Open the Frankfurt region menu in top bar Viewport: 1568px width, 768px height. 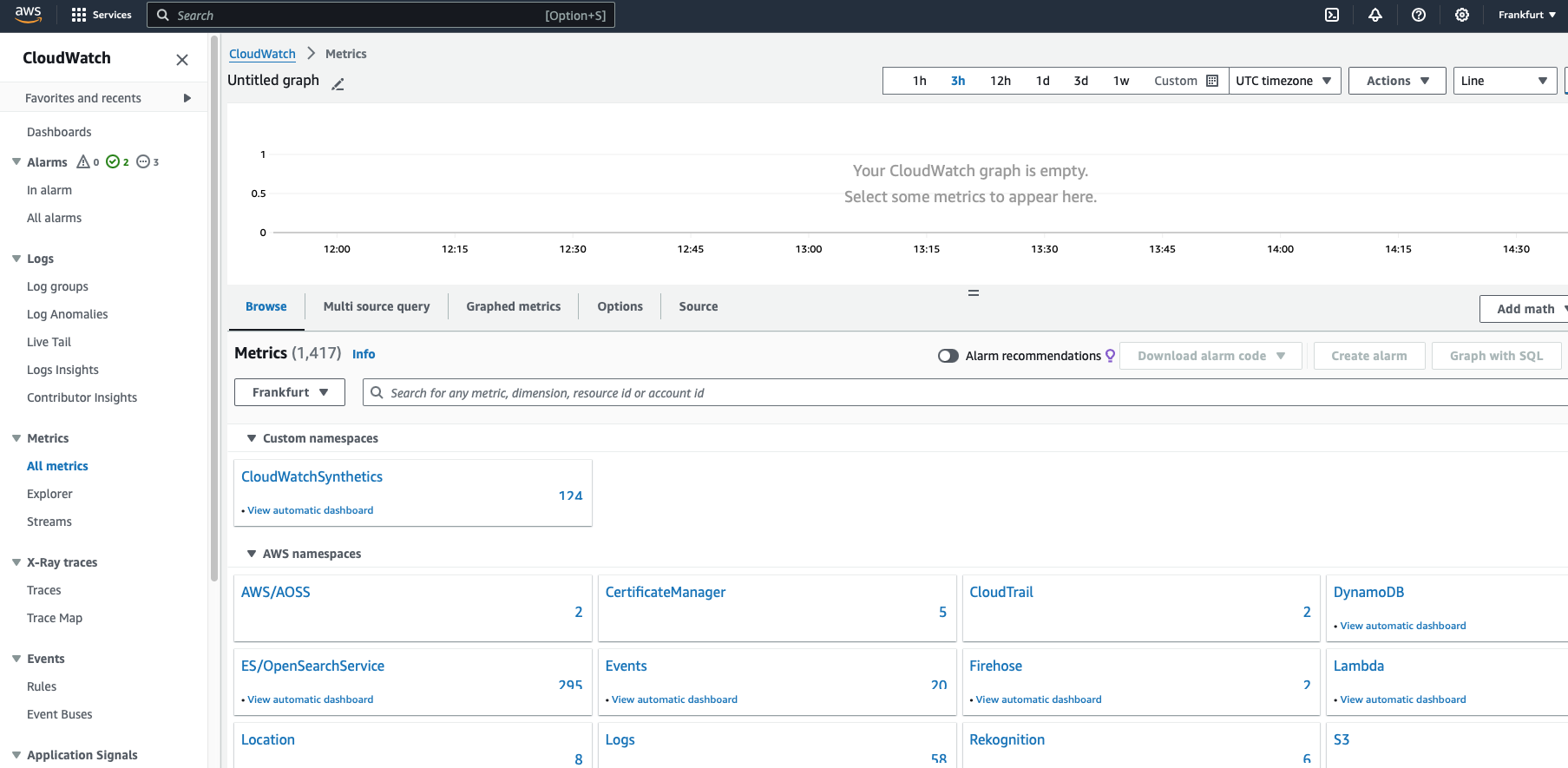(1526, 15)
